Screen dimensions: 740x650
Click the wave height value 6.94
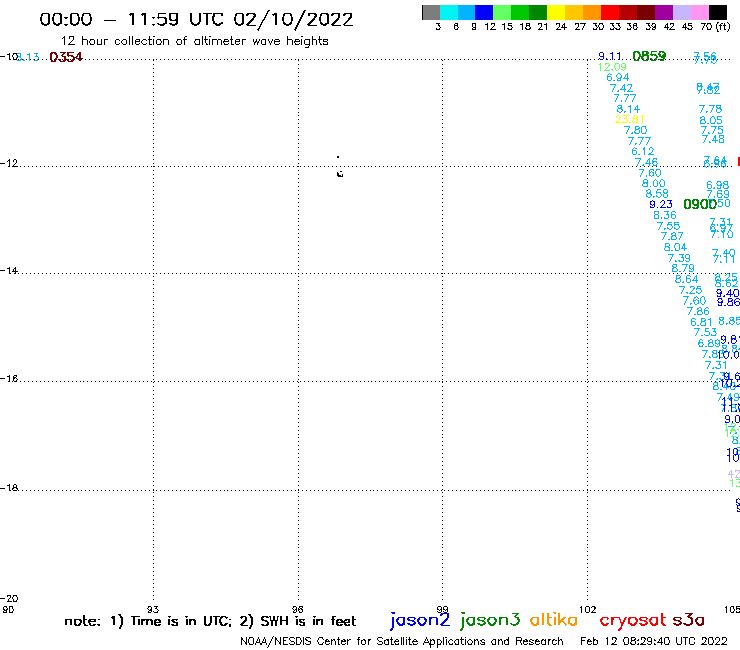tap(618, 77)
